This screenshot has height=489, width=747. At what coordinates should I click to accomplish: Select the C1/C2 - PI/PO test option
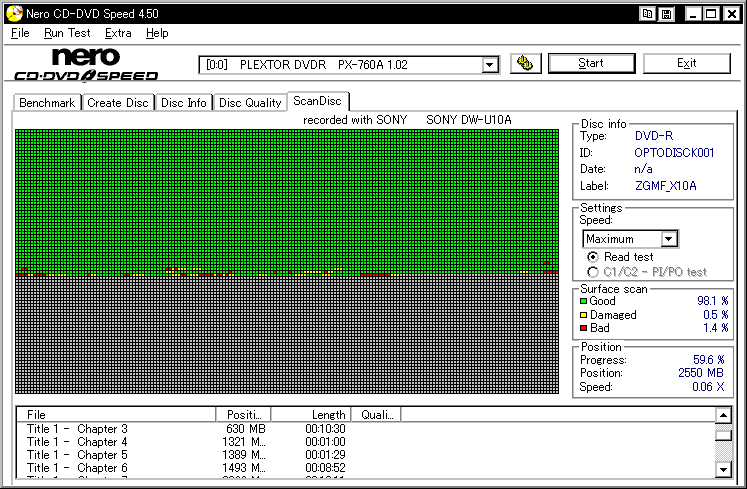593,272
